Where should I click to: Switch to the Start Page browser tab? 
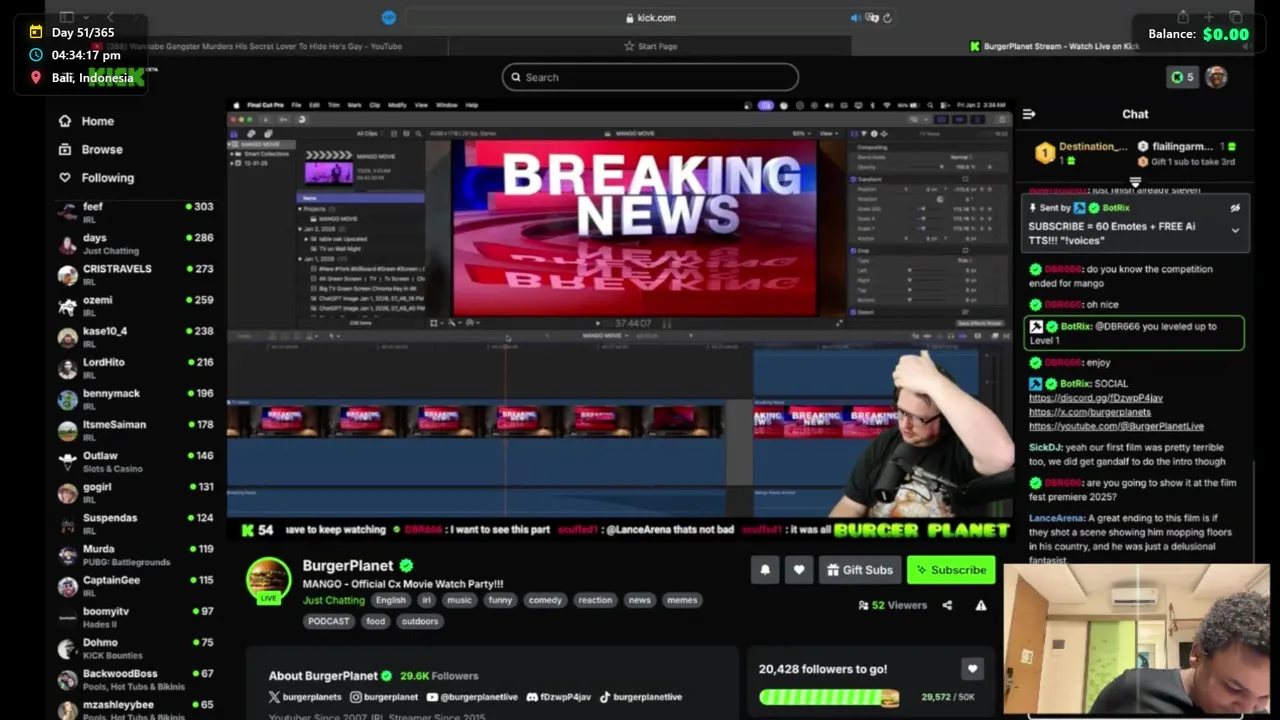pos(650,46)
